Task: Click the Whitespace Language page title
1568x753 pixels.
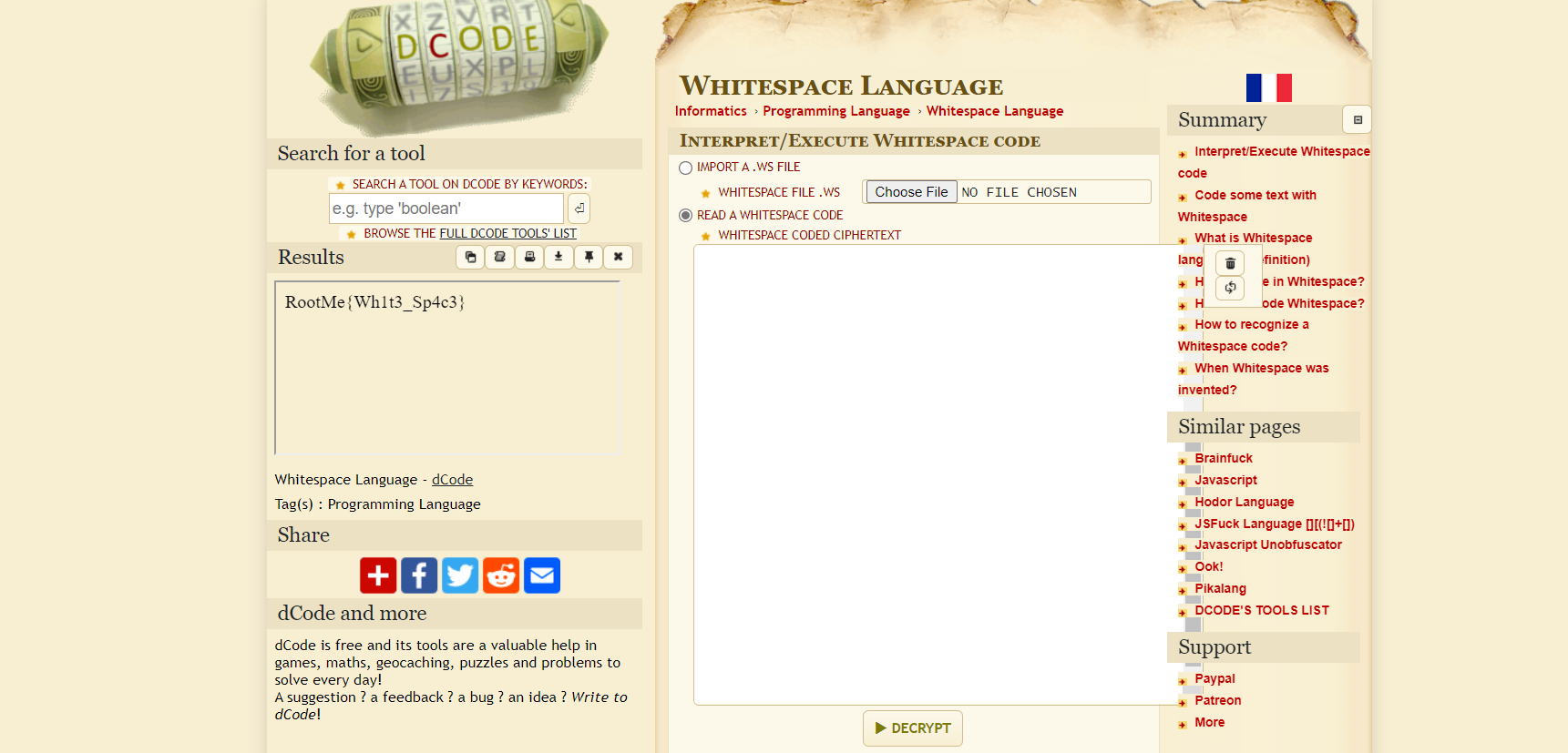Action: point(841,86)
